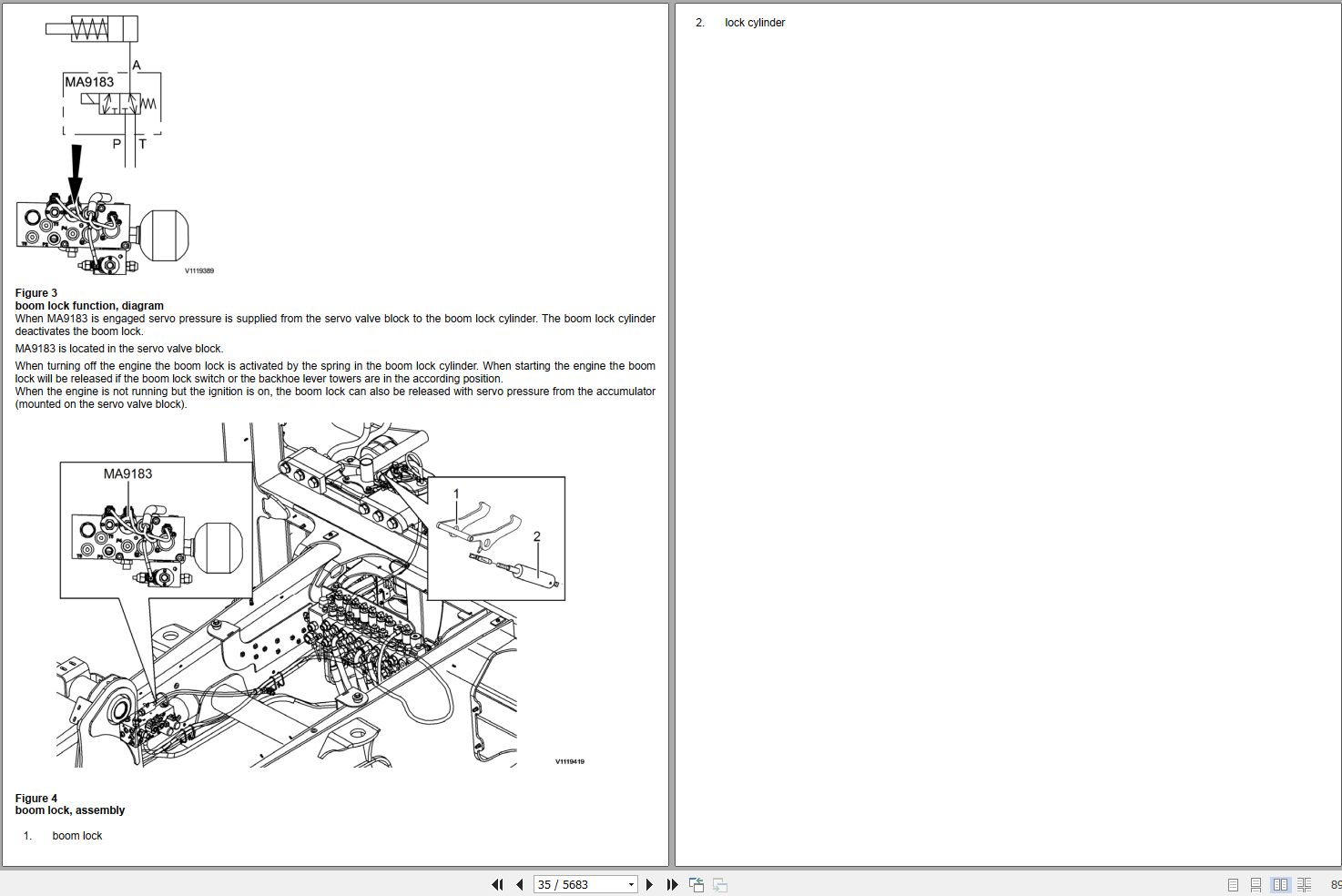Advance to the next page
This screenshot has width=1342, height=896.
pyautogui.click(x=649, y=884)
